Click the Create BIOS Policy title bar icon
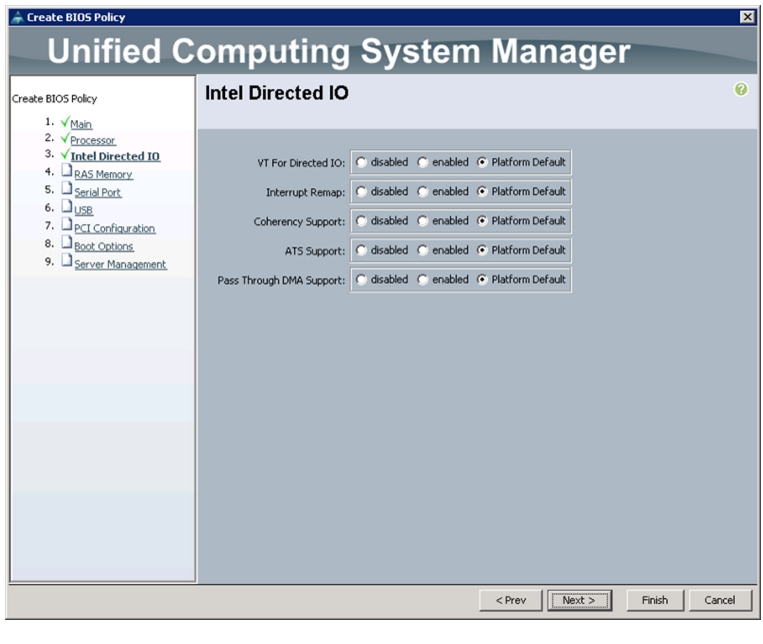 (17, 18)
